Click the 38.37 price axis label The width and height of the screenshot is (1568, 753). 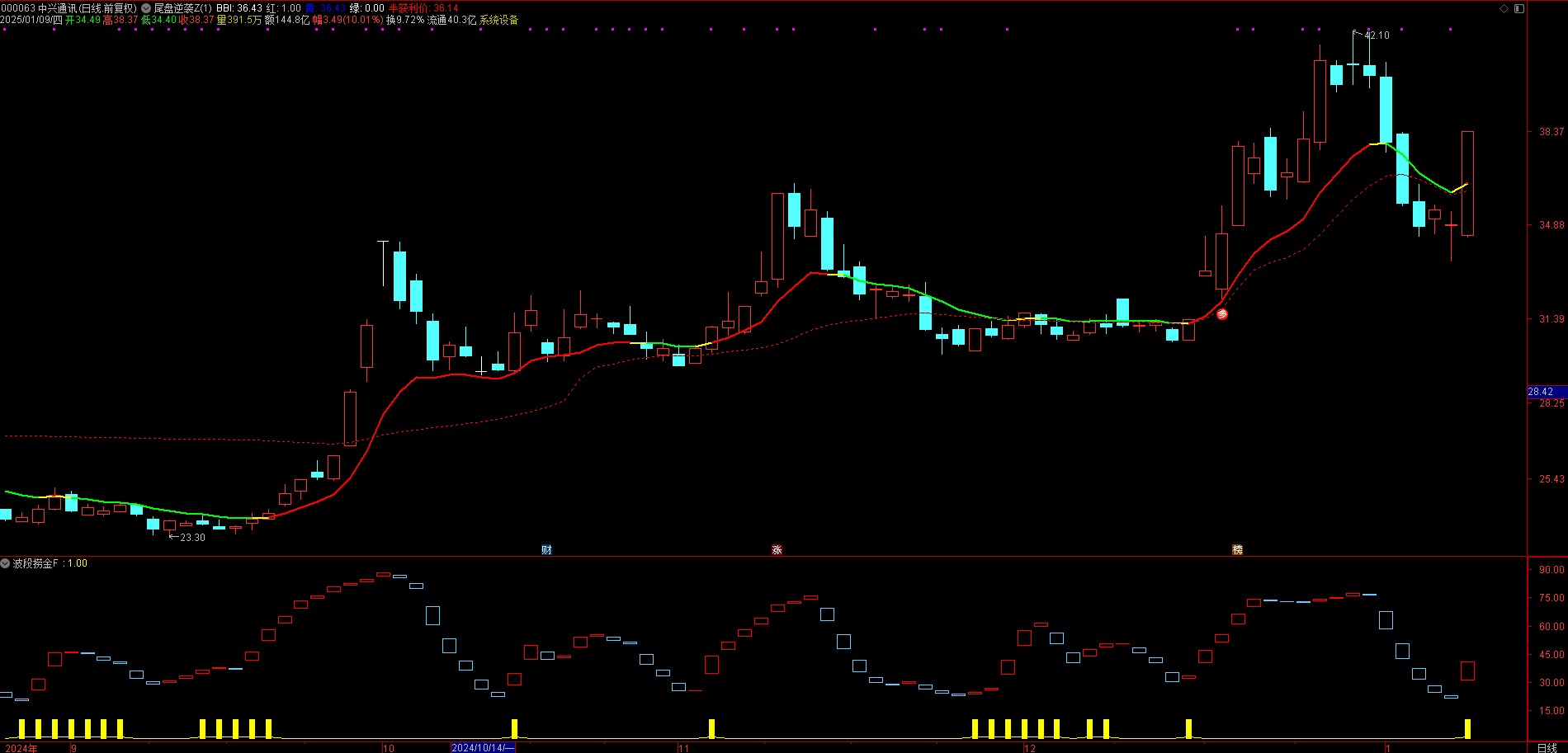[1551, 132]
